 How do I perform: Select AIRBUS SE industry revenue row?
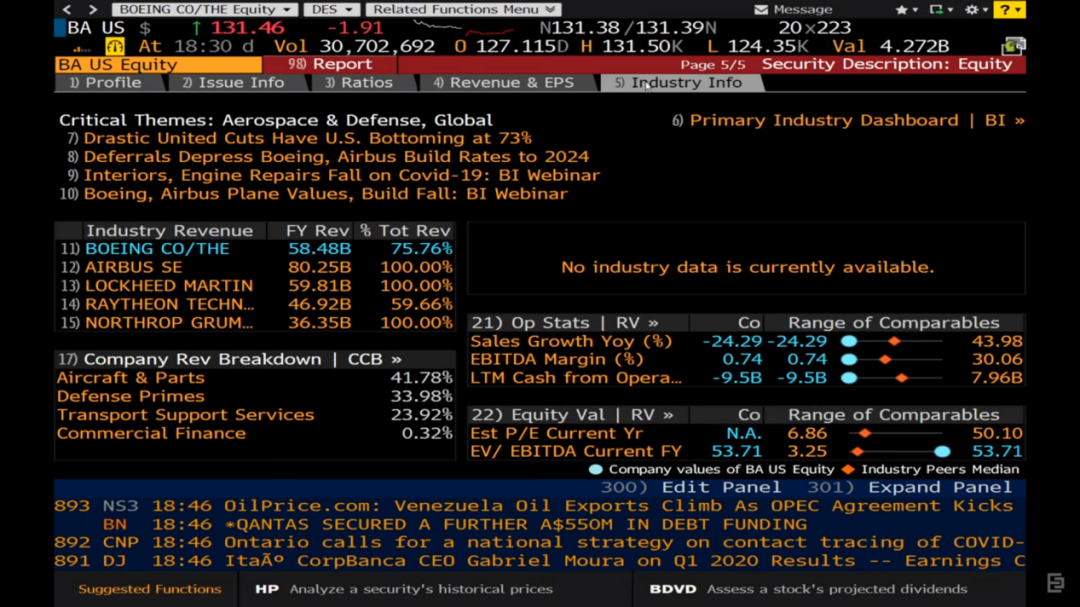point(256,267)
